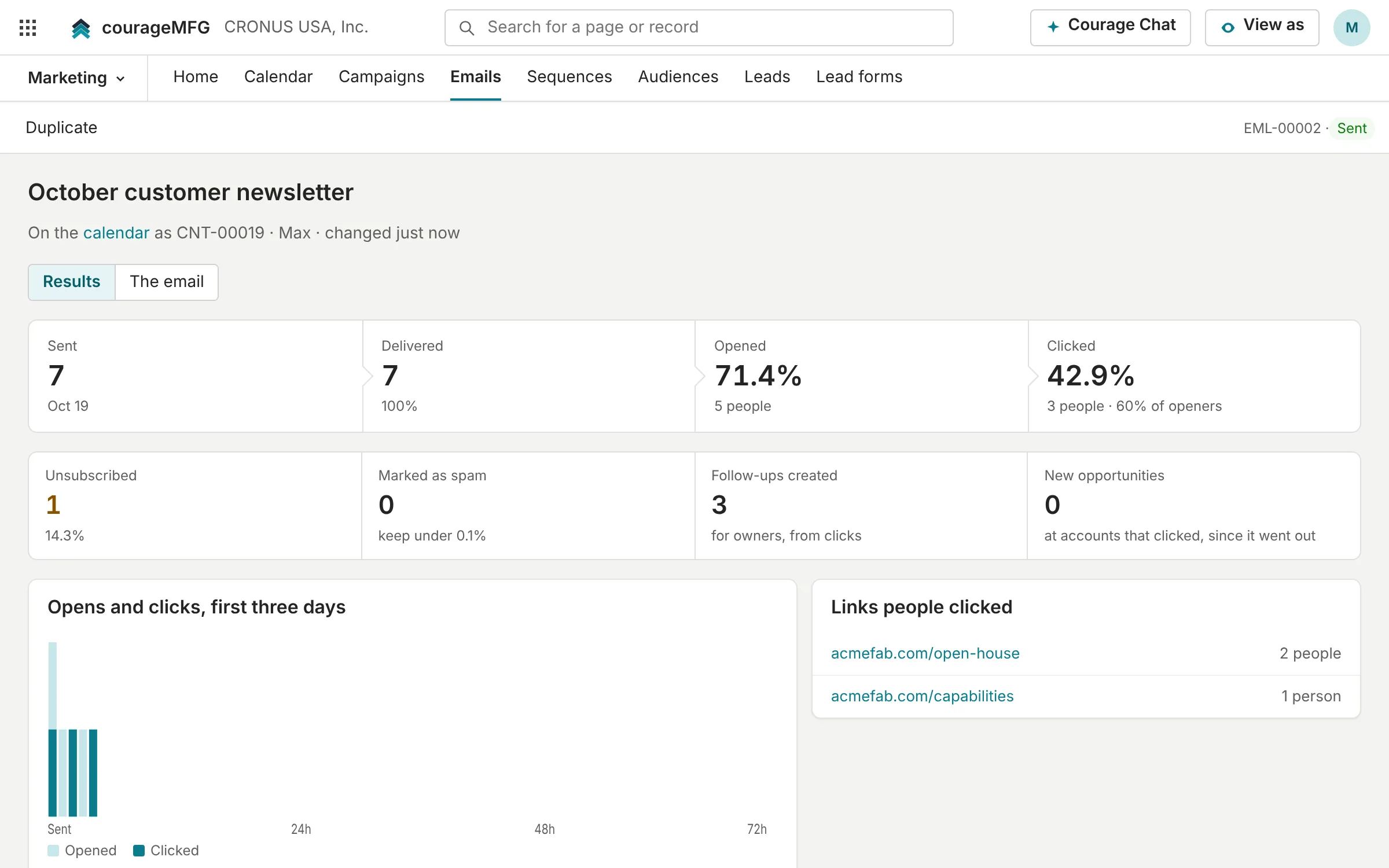The width and height of the screenshot is (1389, 868).
Task: Click the 2 people count
Action: click(1310, 653)
